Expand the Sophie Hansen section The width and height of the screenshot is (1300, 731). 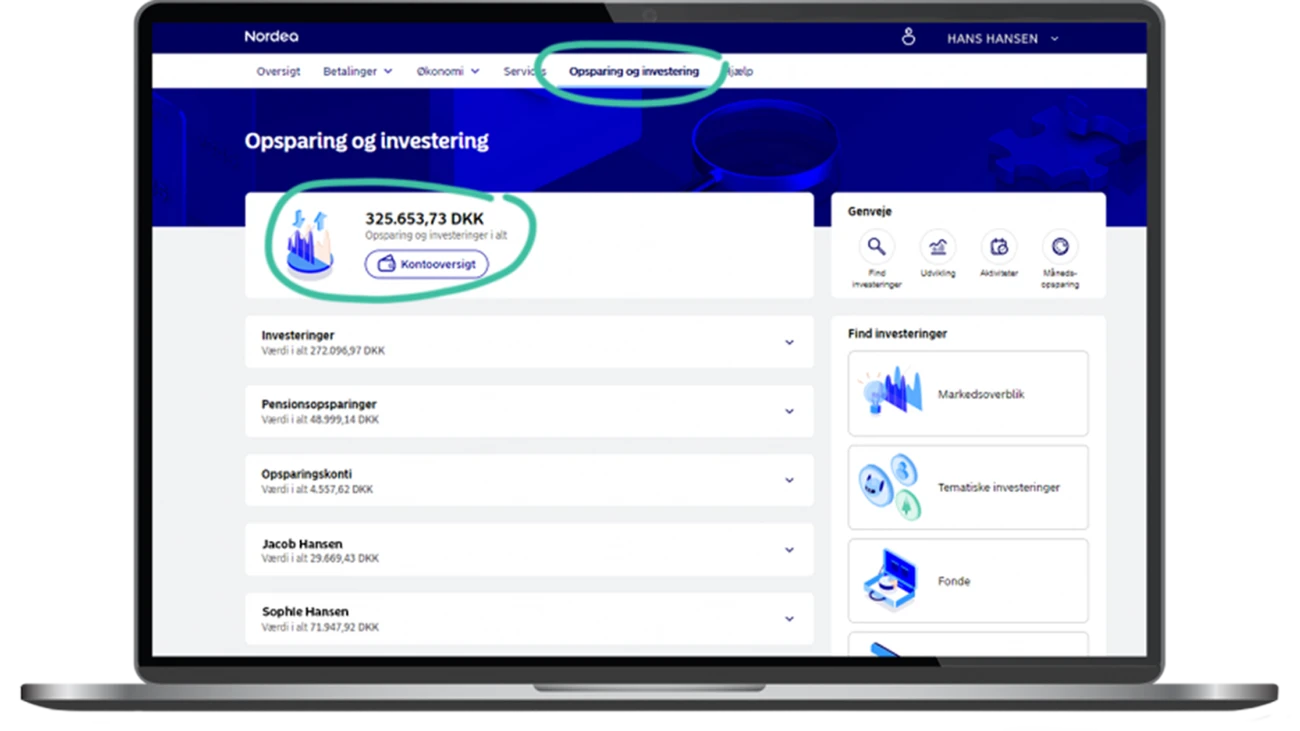coord(789,619)
